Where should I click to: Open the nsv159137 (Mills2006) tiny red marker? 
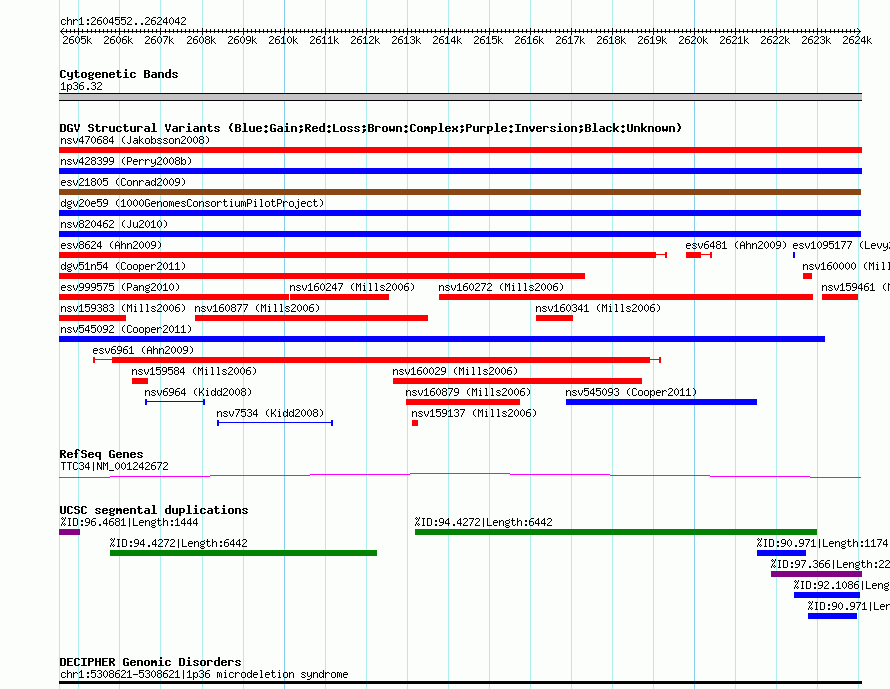tap(415, 423)
